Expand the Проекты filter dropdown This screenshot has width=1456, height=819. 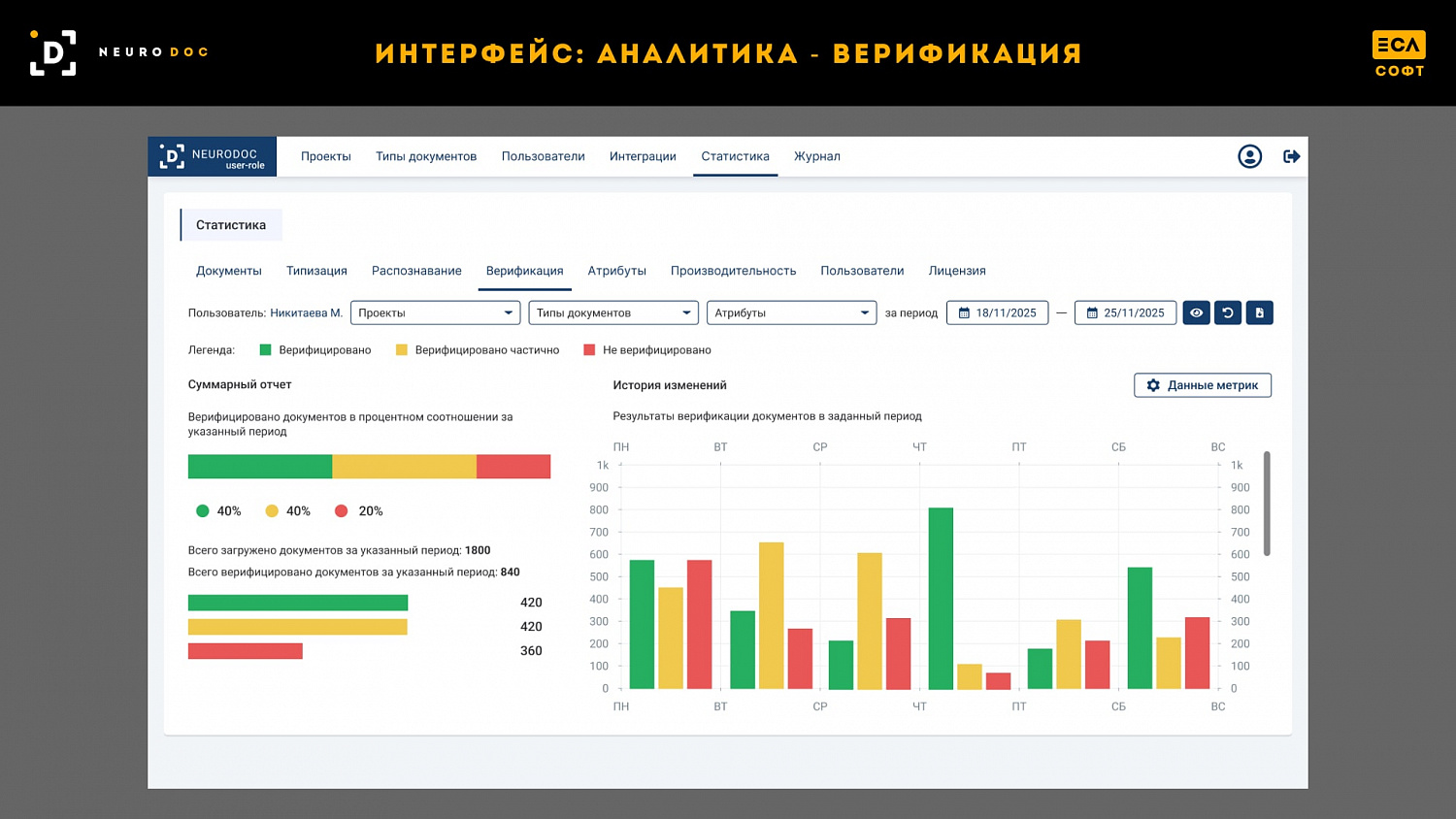click(435, 312)
